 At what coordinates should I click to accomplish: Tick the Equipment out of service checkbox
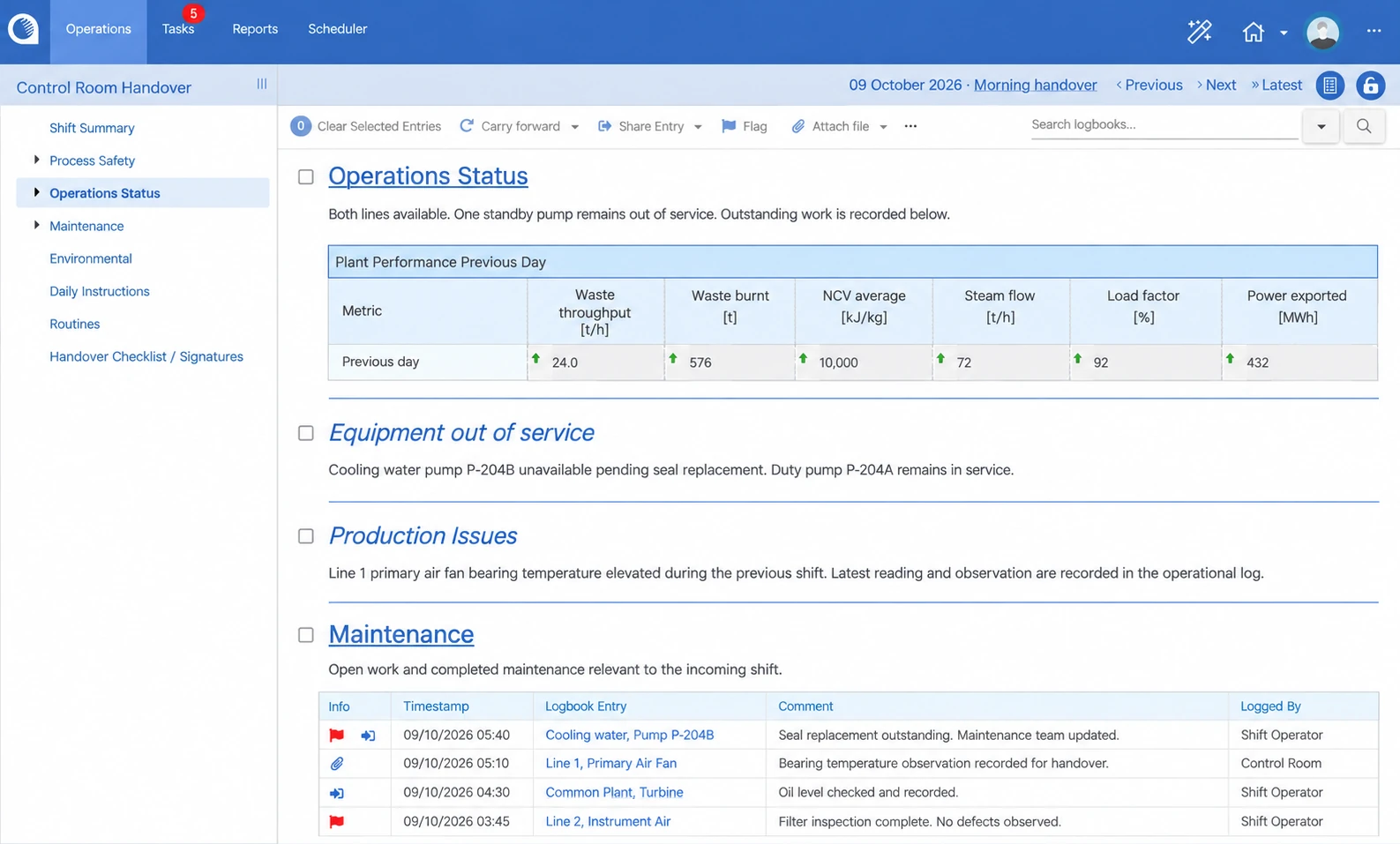point(306,433)
